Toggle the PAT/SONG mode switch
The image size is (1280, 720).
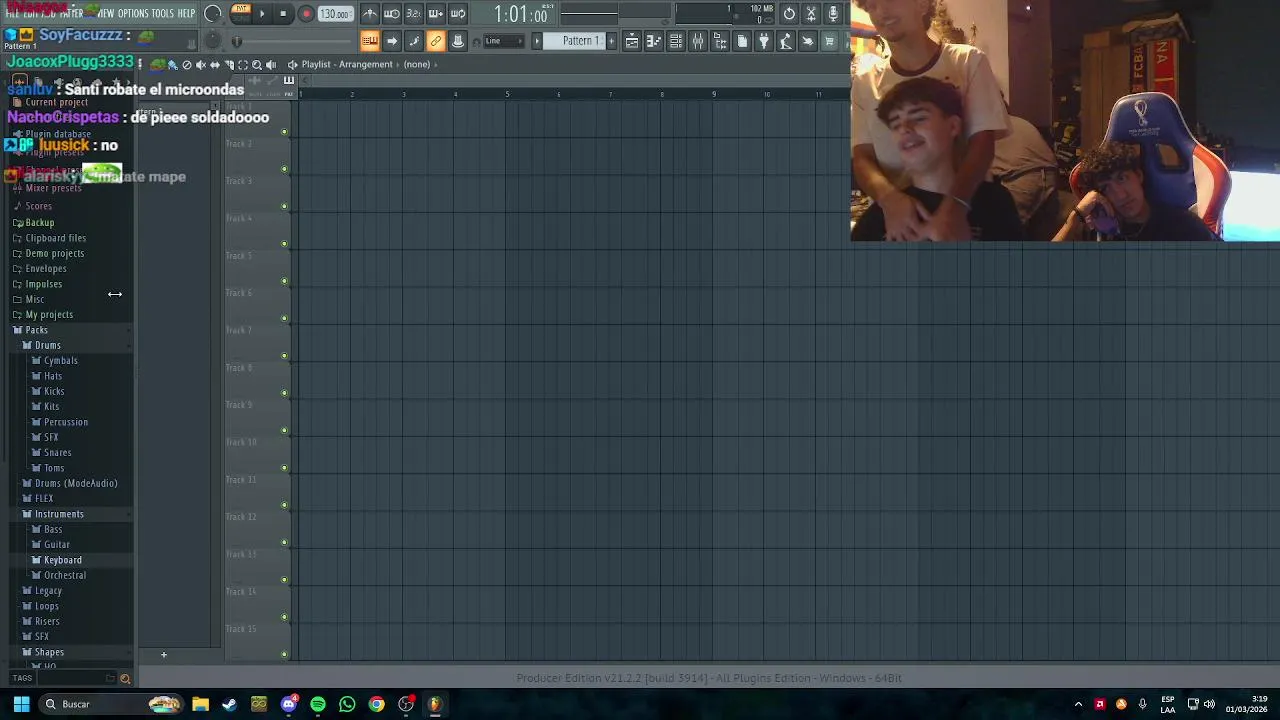click(x=241, y=13)
